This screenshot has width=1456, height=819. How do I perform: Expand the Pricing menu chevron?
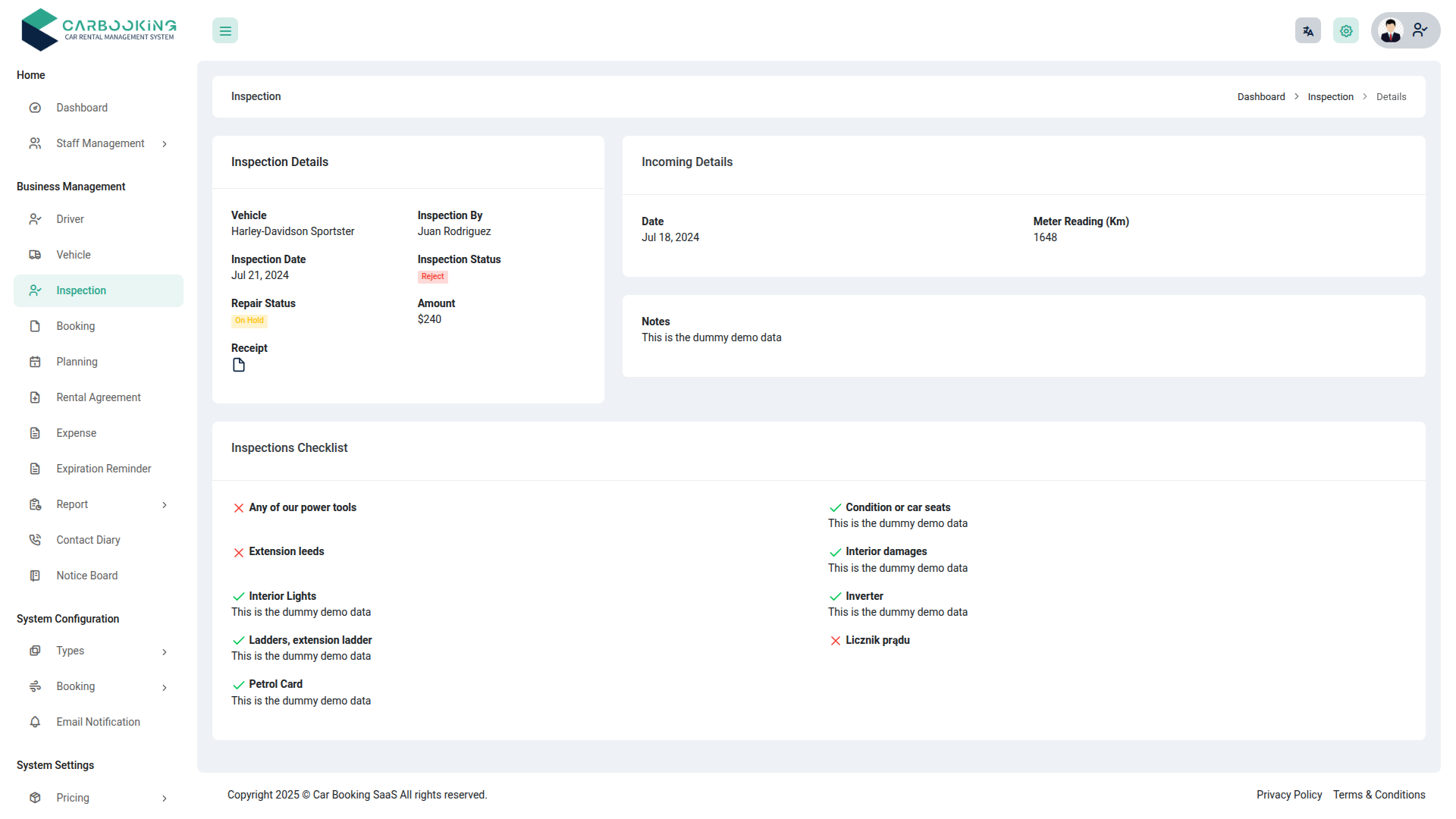(x=165, y=799)
